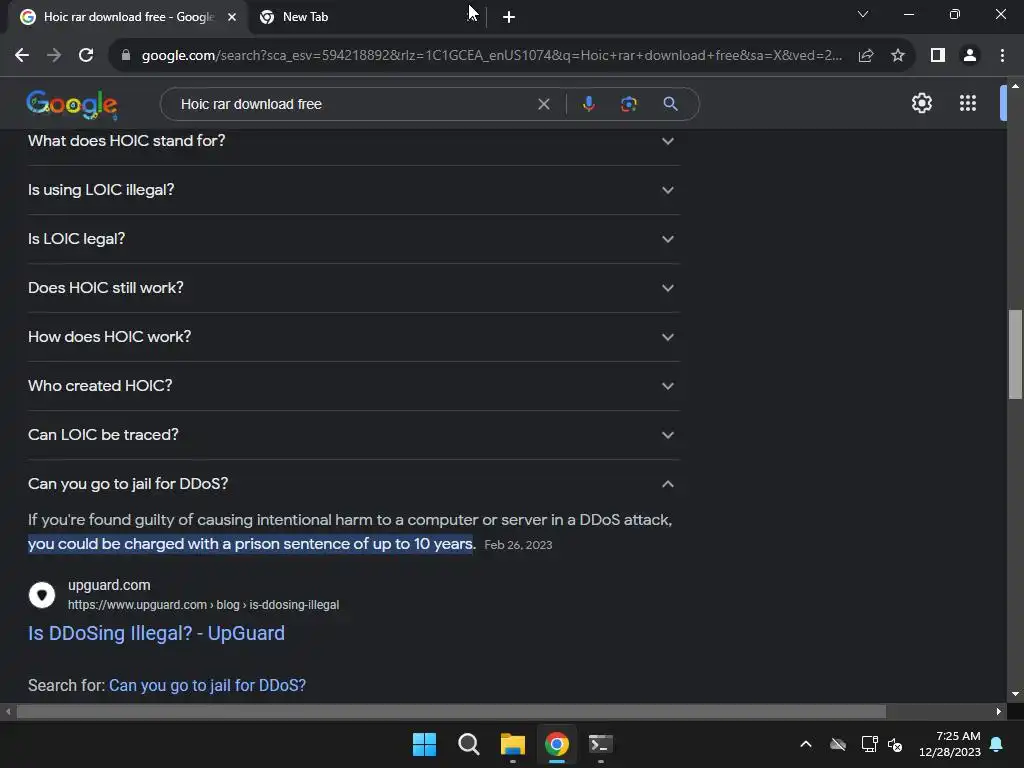The height and width of the screenshot is (768, 1024).
Task: Open a new tab with plus button
Action: click(x=509, y=17)
